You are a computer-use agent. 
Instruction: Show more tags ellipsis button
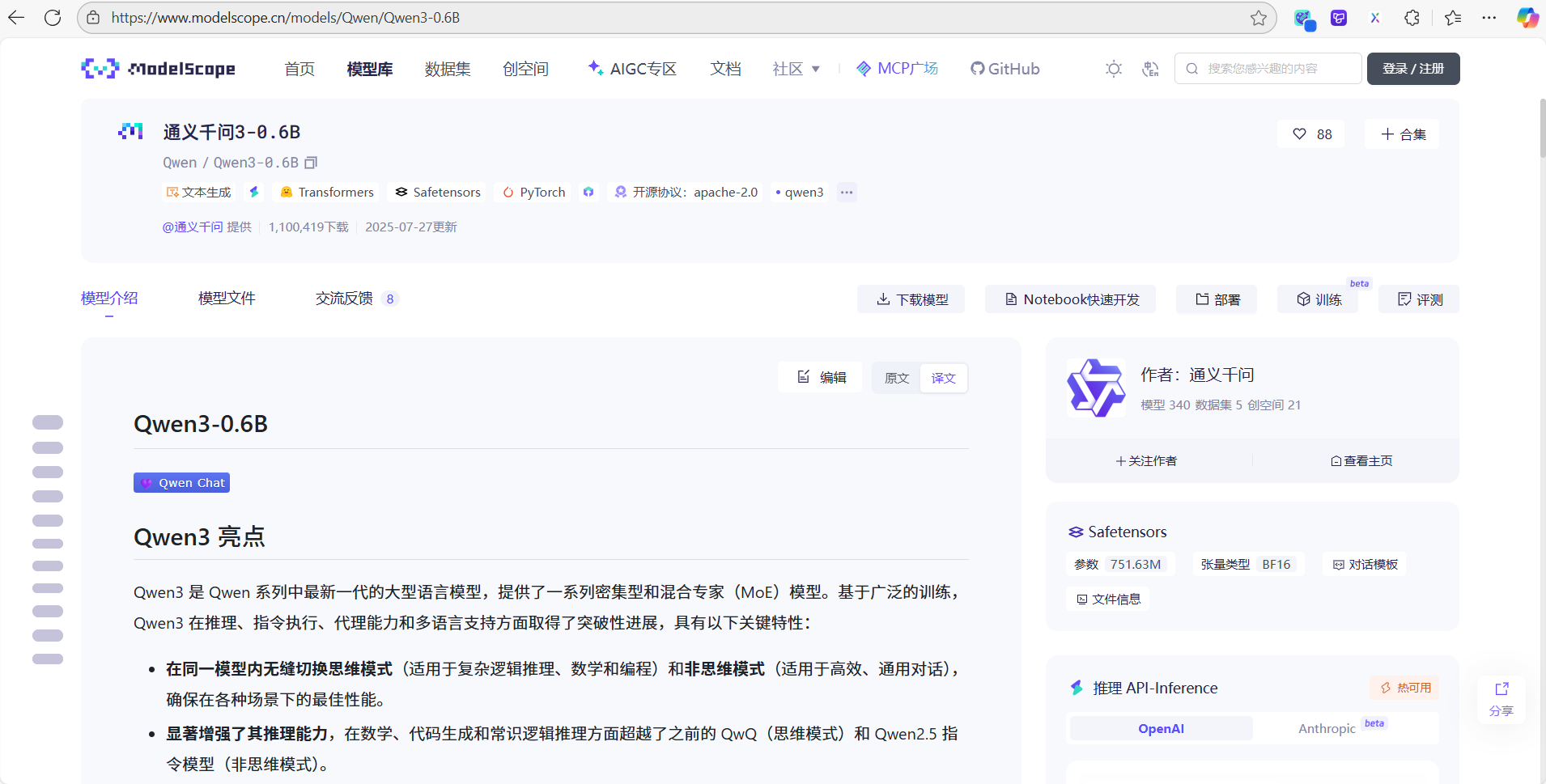click(847, 193)
